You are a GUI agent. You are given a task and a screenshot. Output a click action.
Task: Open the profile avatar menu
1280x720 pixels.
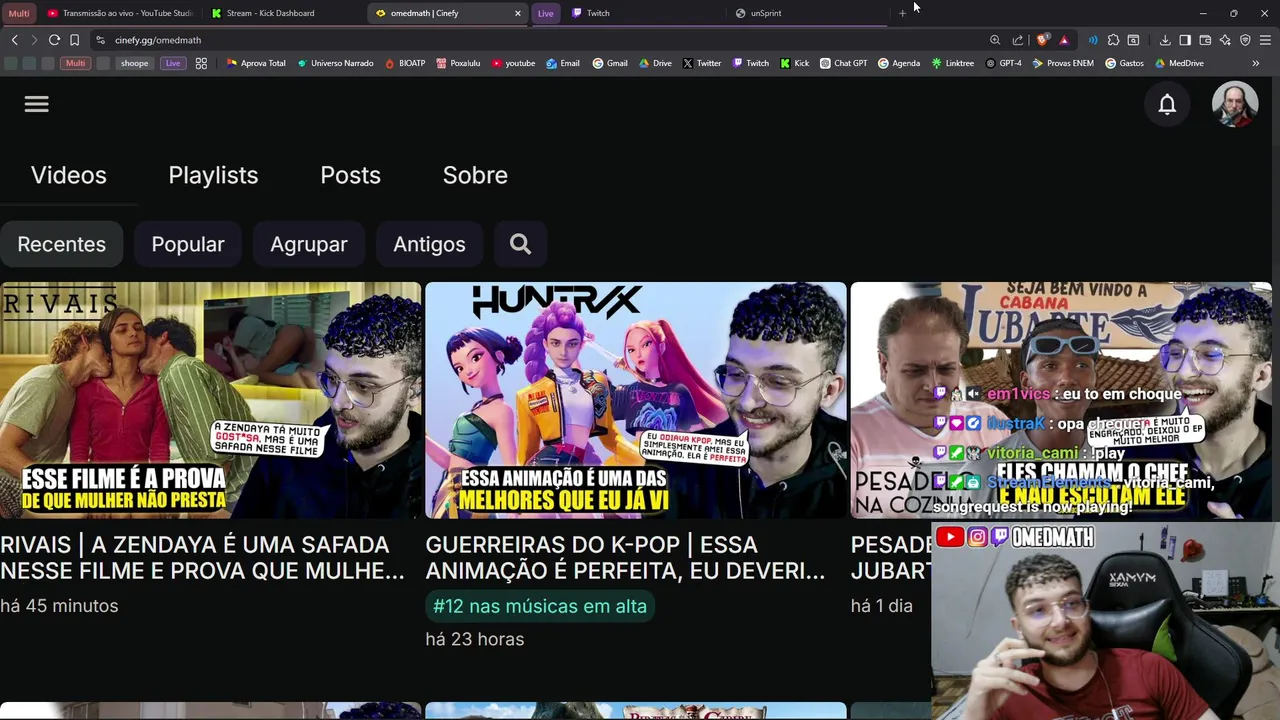pos(1235,104)
